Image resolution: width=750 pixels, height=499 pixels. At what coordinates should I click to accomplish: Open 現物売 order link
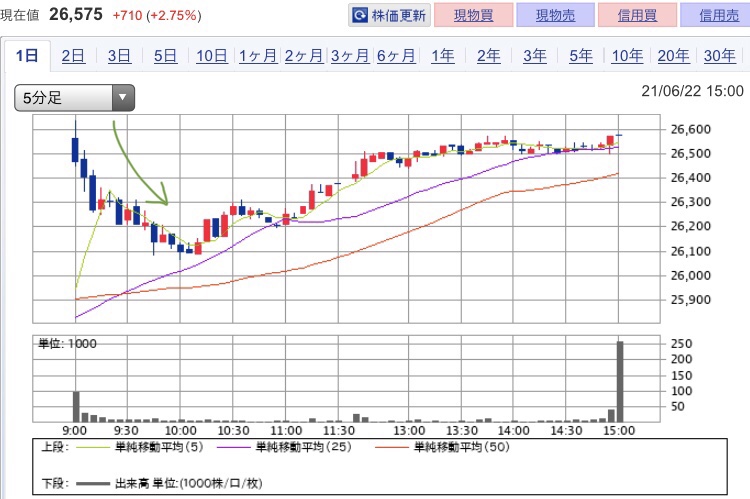pos(555,15)
